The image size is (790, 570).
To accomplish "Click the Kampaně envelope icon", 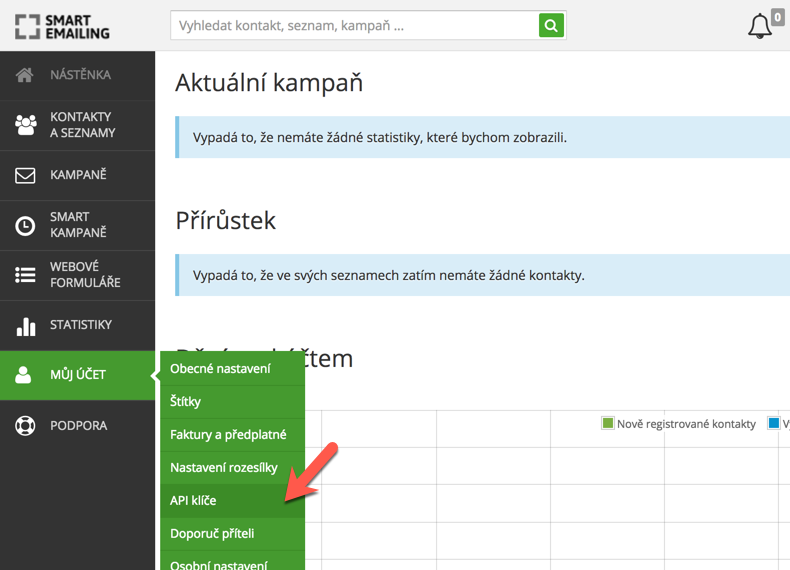I will [25, 176].
